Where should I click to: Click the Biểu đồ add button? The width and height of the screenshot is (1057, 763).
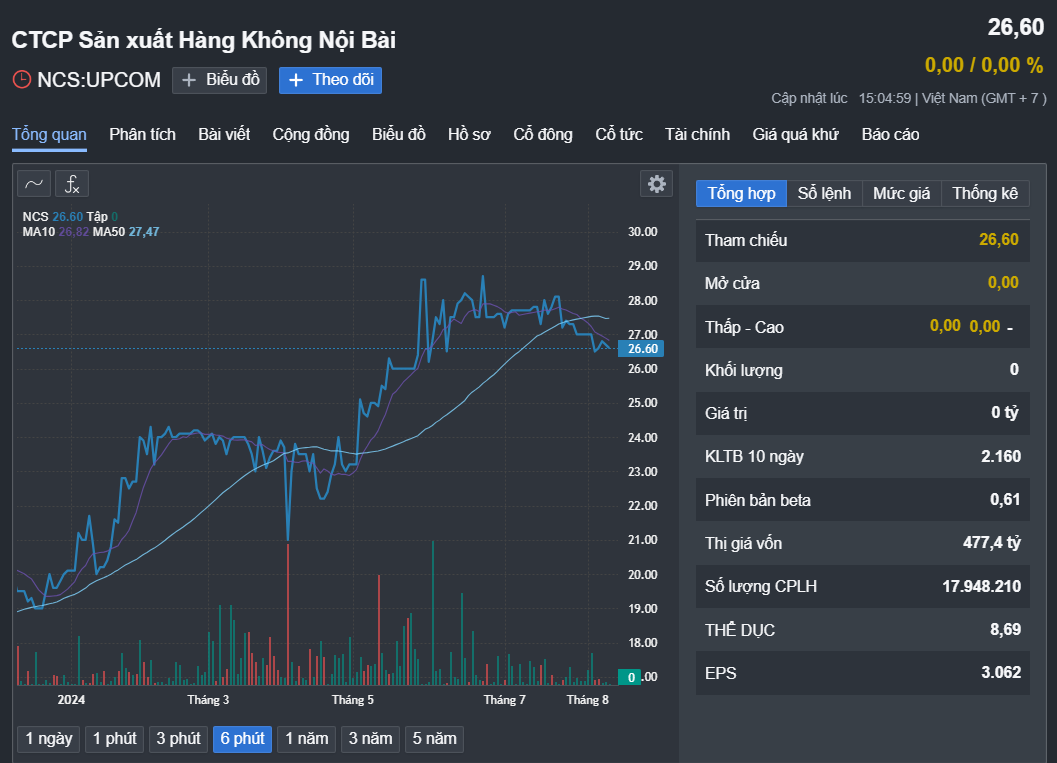(220, 80)
